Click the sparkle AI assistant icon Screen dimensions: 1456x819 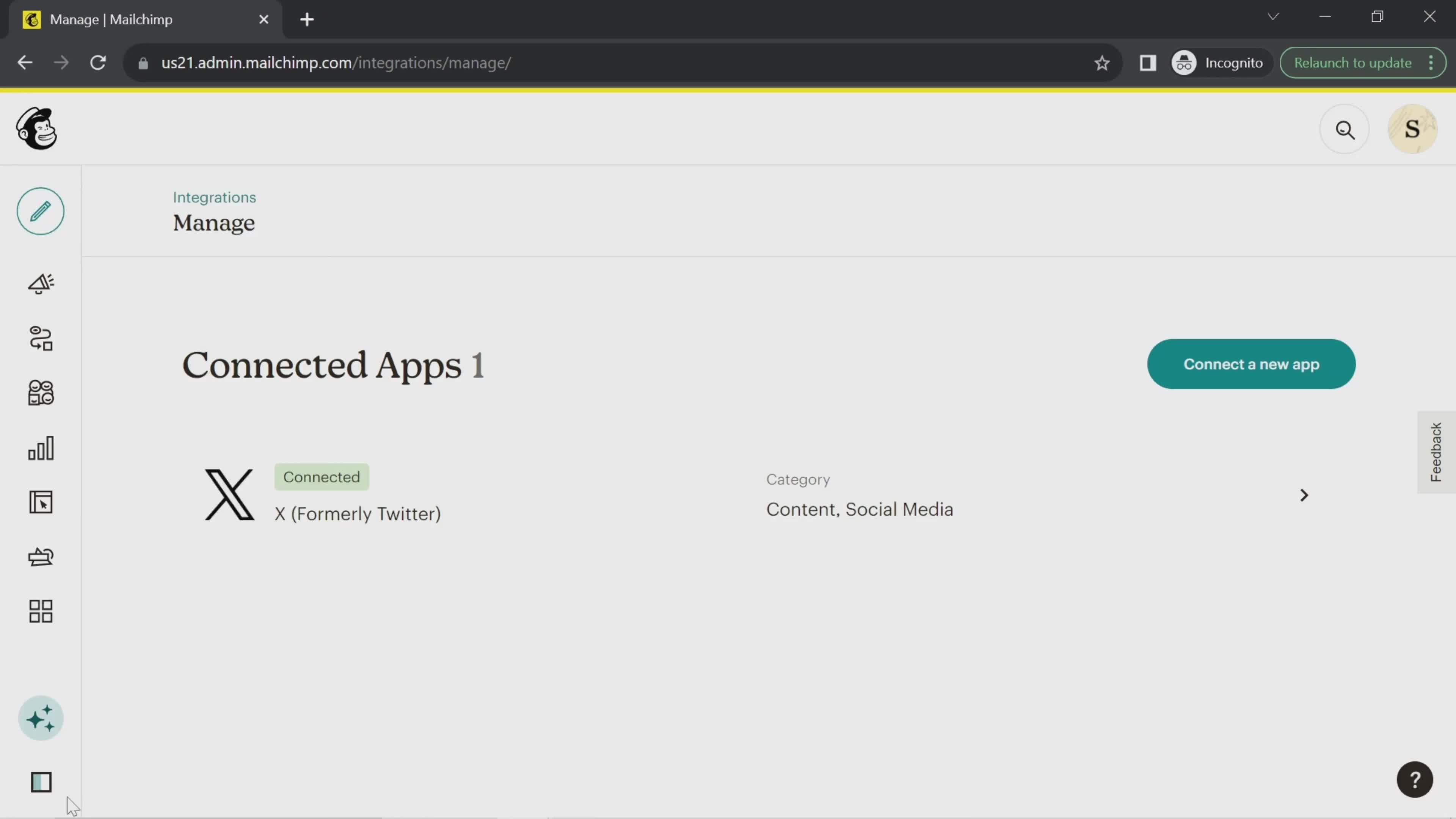pos(41,719)
